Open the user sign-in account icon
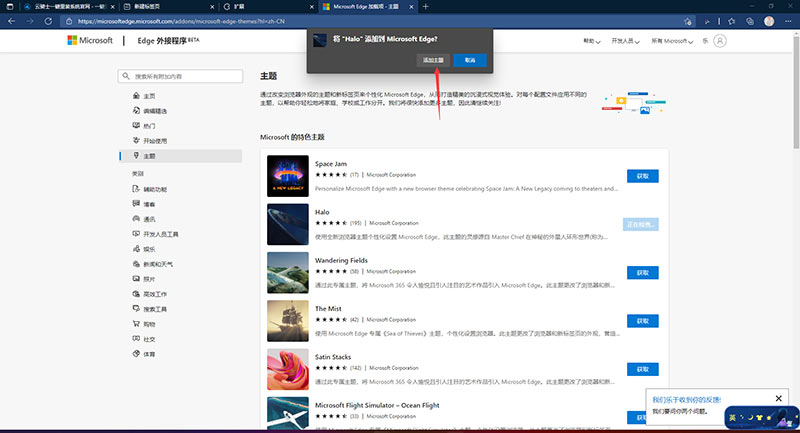Screen dimensions: 800x433 point(720,41)
